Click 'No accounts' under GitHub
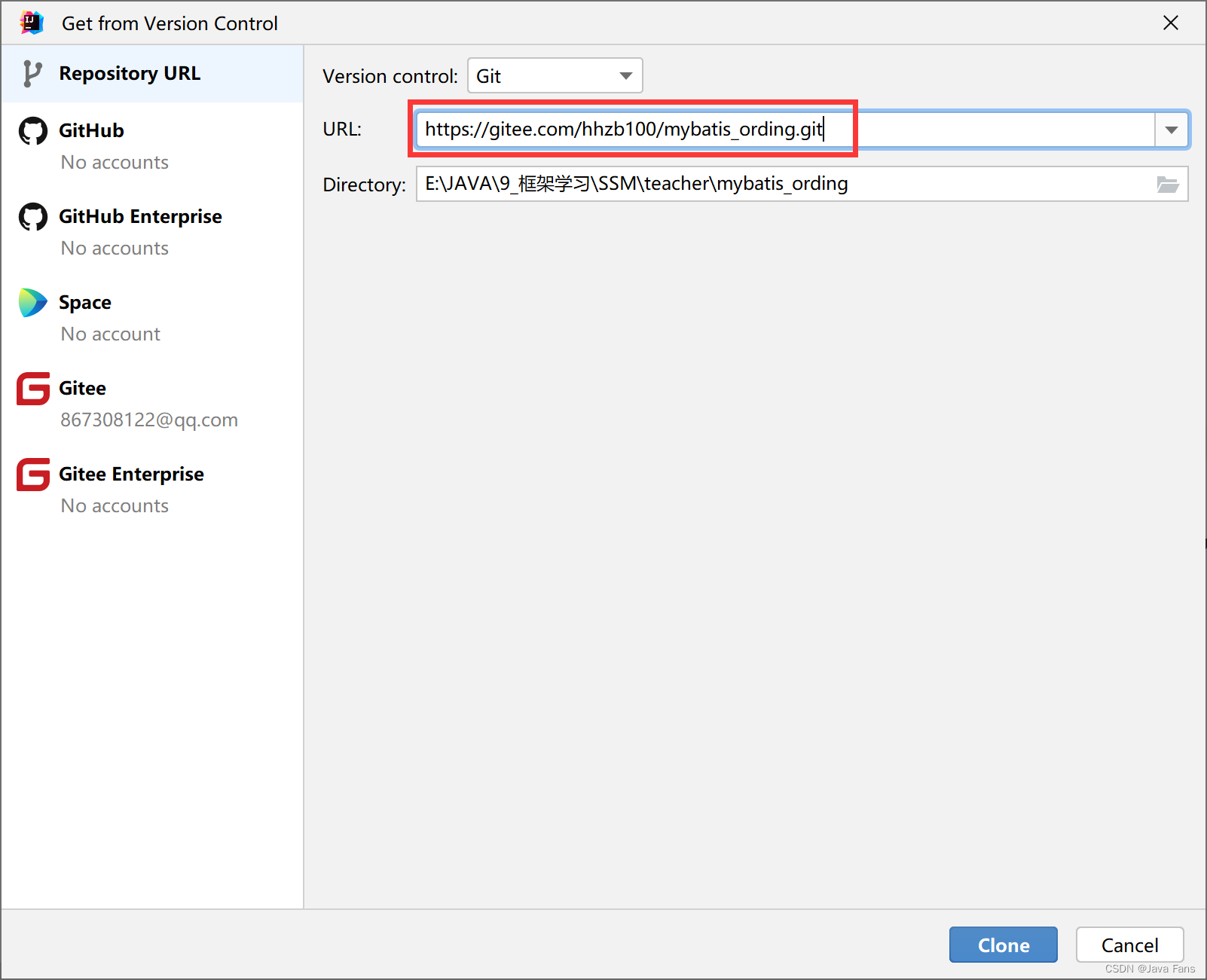 [x=115, y=162]
